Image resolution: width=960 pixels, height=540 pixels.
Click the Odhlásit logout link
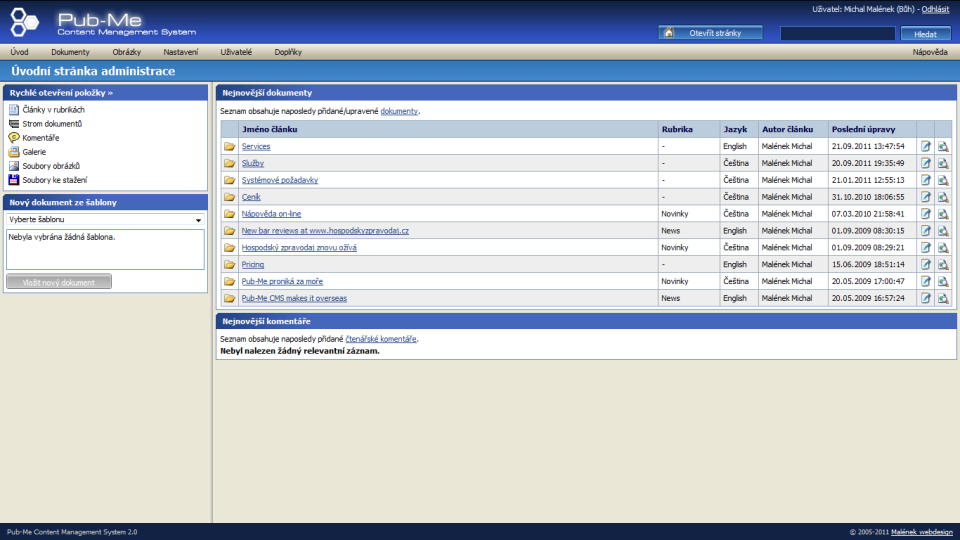pyautogui.click(x=936, y=9)
